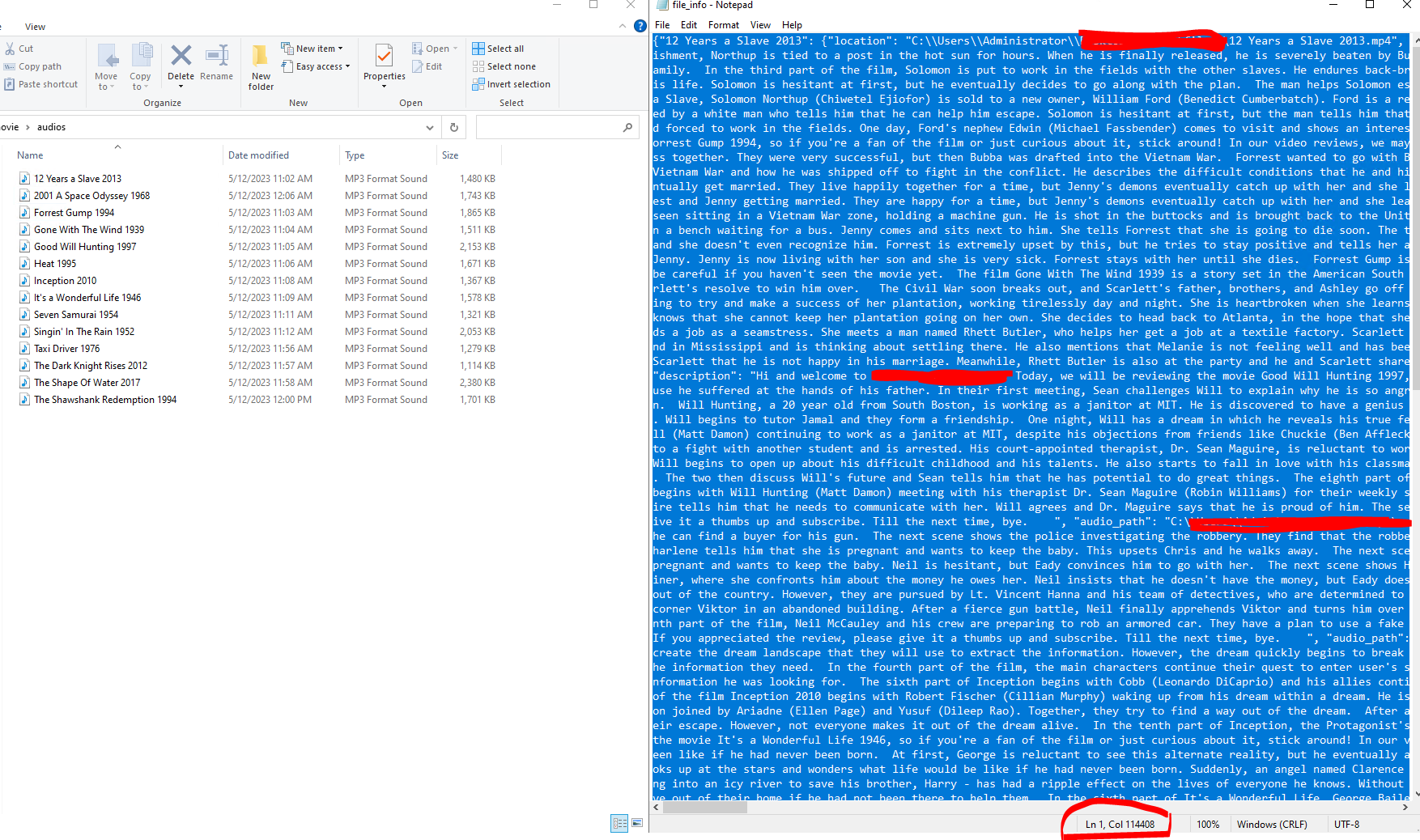Screen dimensions: 1420x840
Task: Click the Move to icon
Action: pyautogui.click(x=107, y=56)
